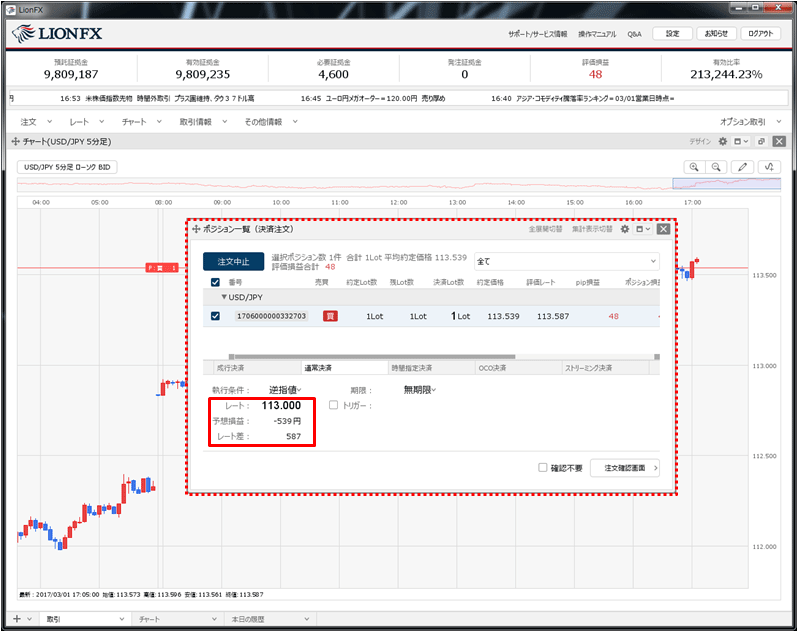Click the 決済Lot数 field showing 1 Lot

pyautogui.click(x=460, y=316)
